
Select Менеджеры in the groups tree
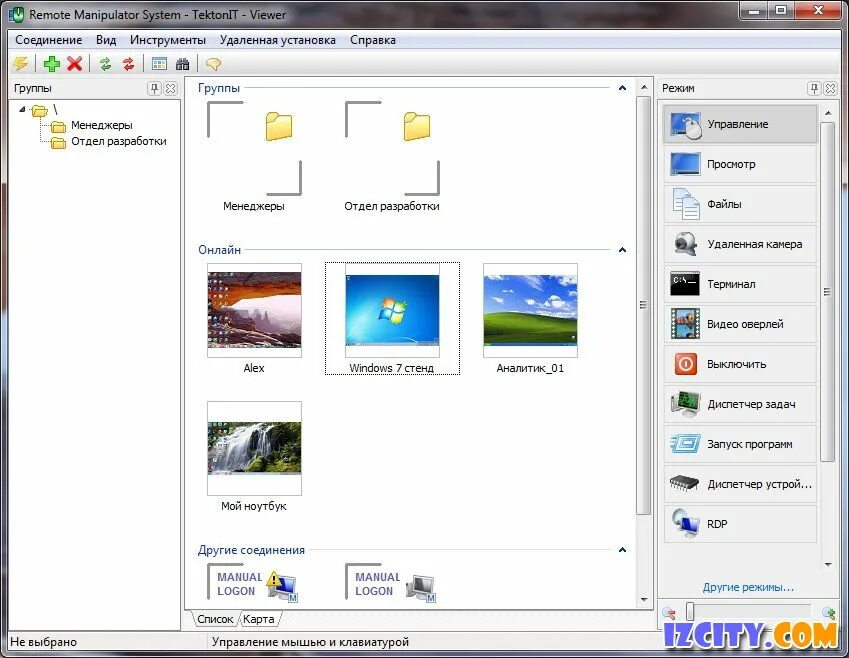pos(102,125)
